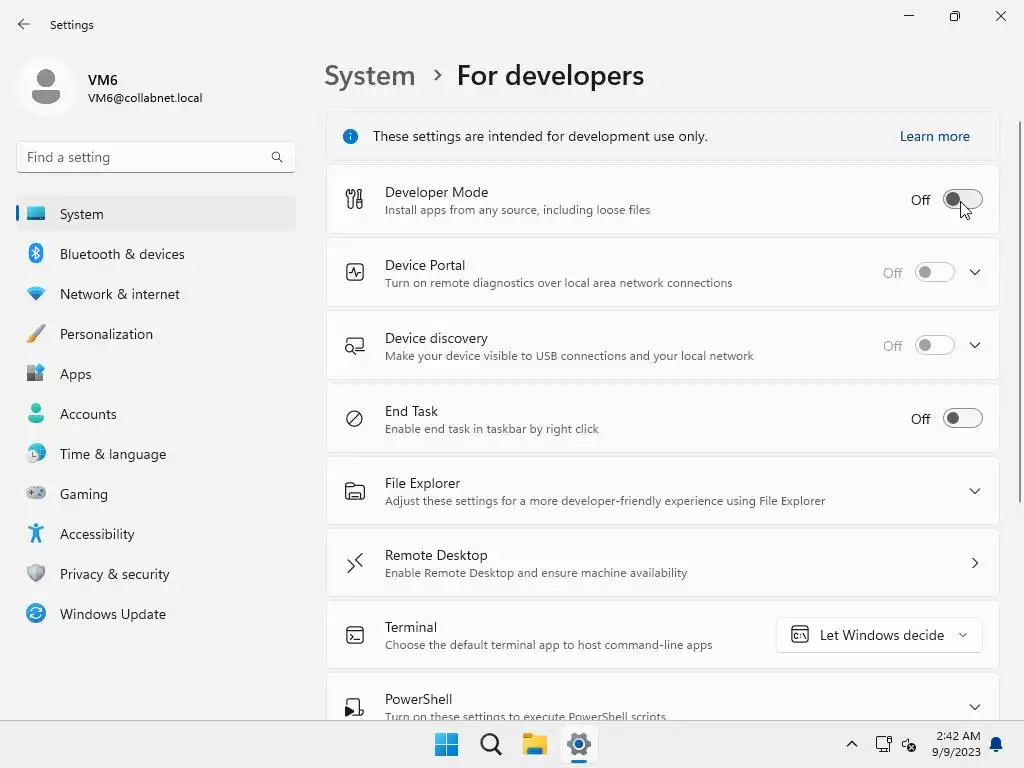Toggle Device discovery switch
1024x768 pixels.
pyautogui.click(x=935, y=345)
